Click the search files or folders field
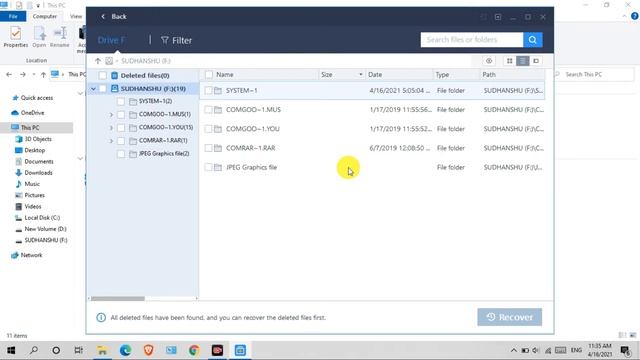This screenshot has height=360, width=640. [x=472, y=40]
